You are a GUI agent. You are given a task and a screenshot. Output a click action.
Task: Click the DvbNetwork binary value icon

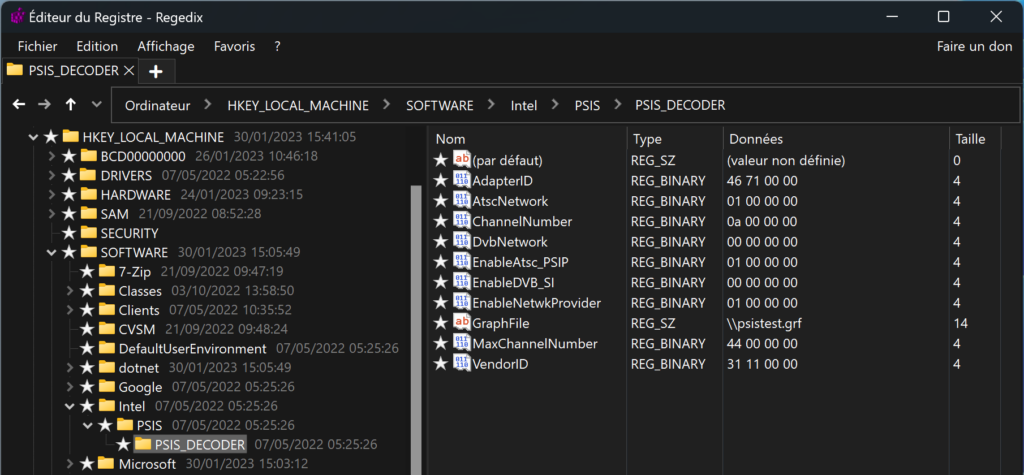461,241
